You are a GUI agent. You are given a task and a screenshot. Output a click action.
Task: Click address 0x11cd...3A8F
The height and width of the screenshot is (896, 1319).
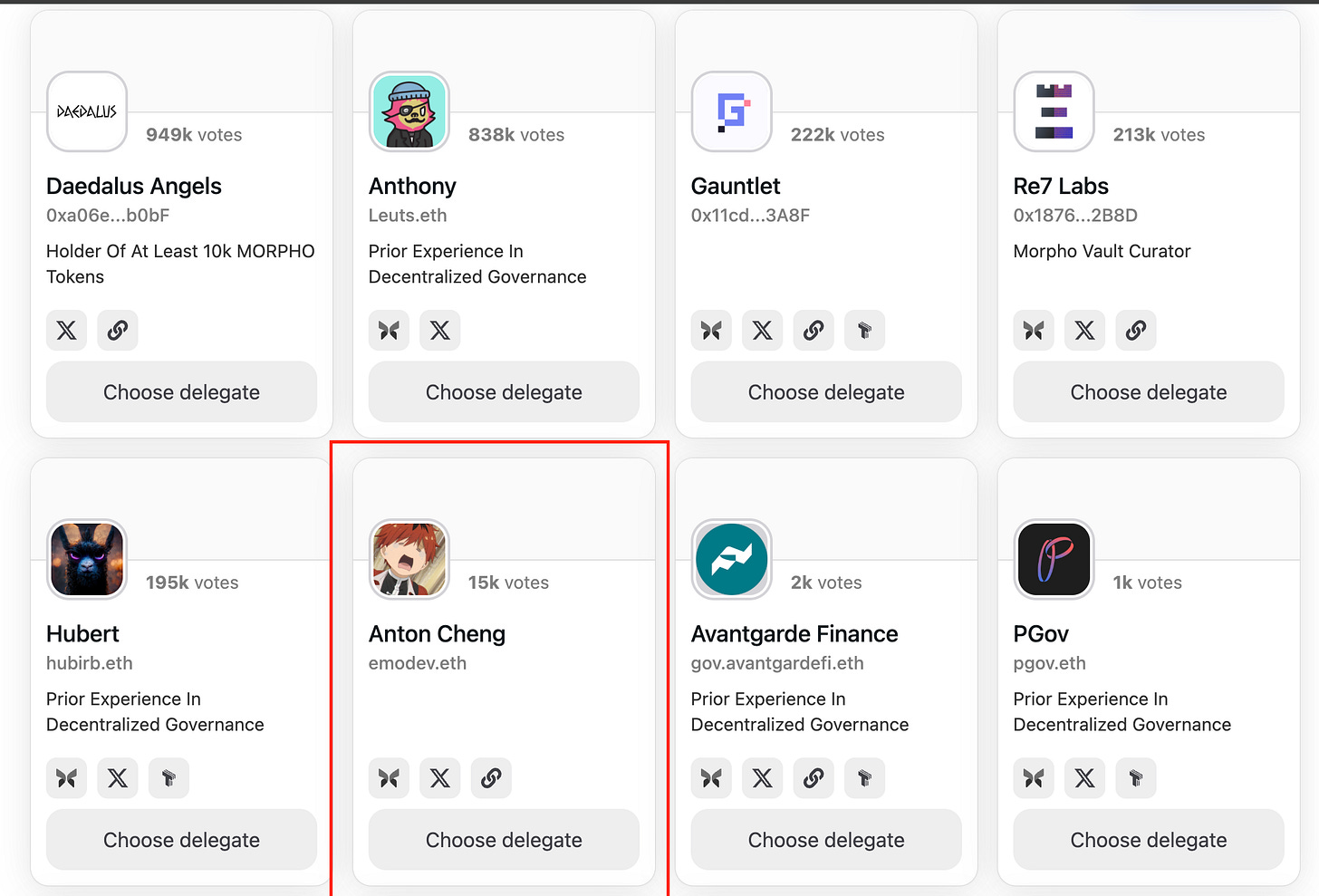point(750,216)
